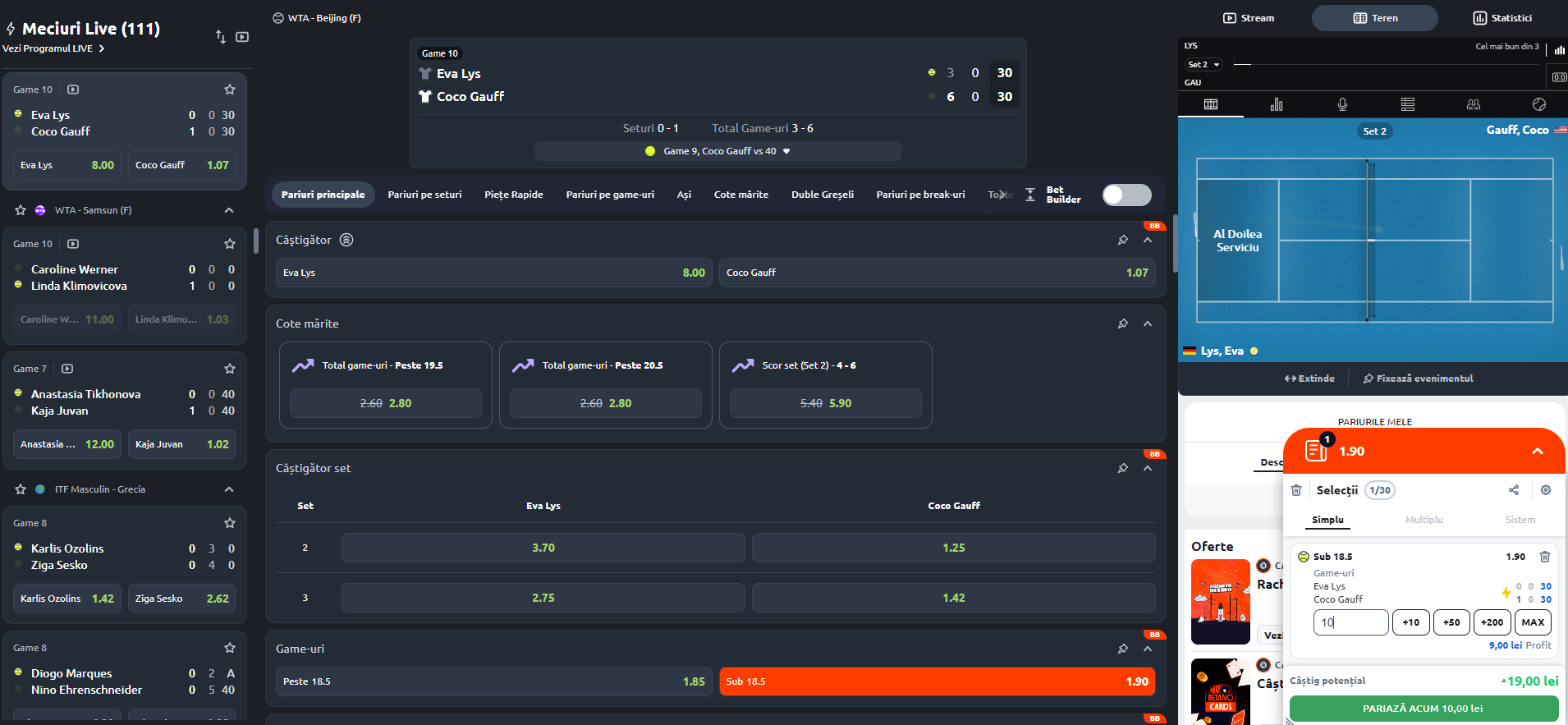Favorite the WTA - Samsun (F) league star
The height and width of the screenshot is (725, 1568).
(21, 210)
